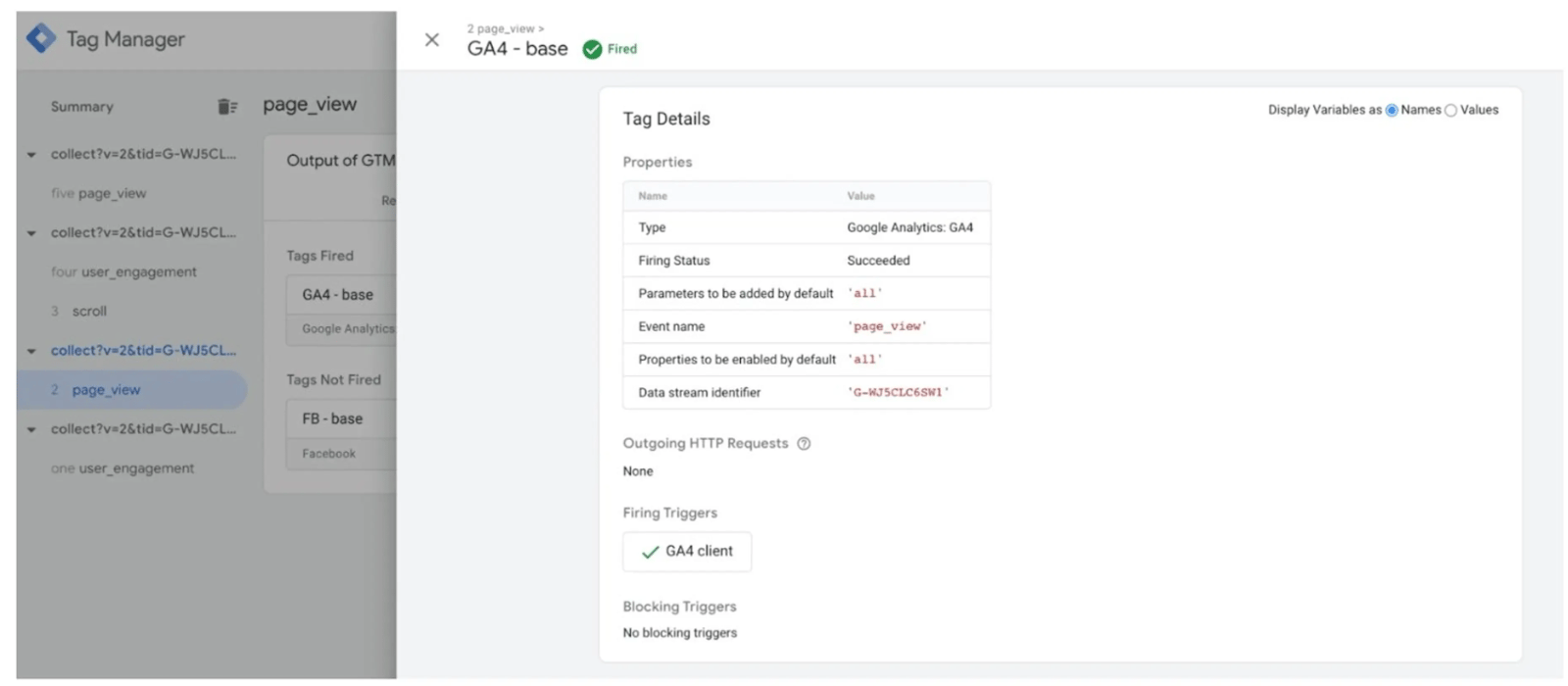
Task: Collapse the fourth collect request group
Action: click(x=31, y=429)
